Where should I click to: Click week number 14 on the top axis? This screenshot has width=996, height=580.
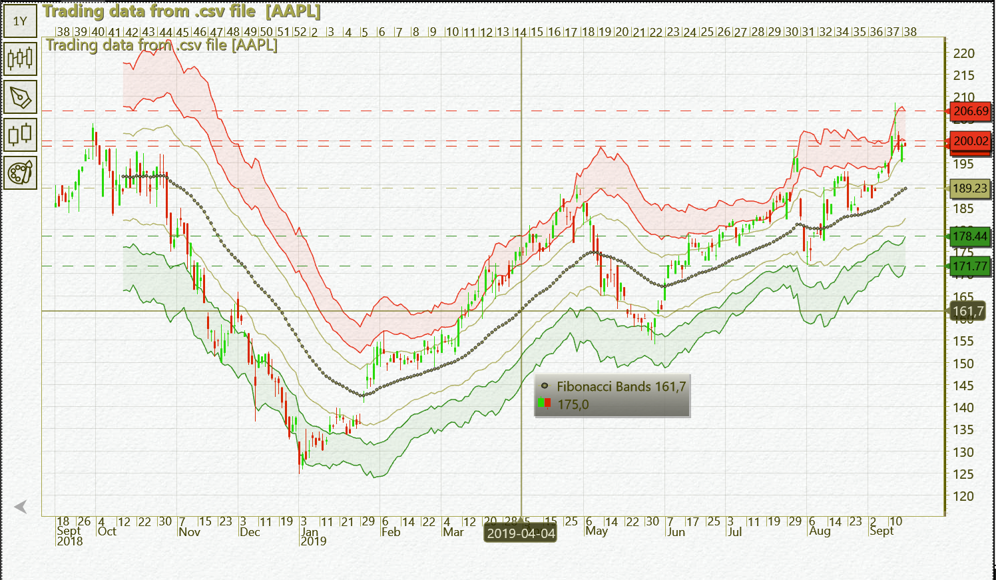tap(520, 32)
